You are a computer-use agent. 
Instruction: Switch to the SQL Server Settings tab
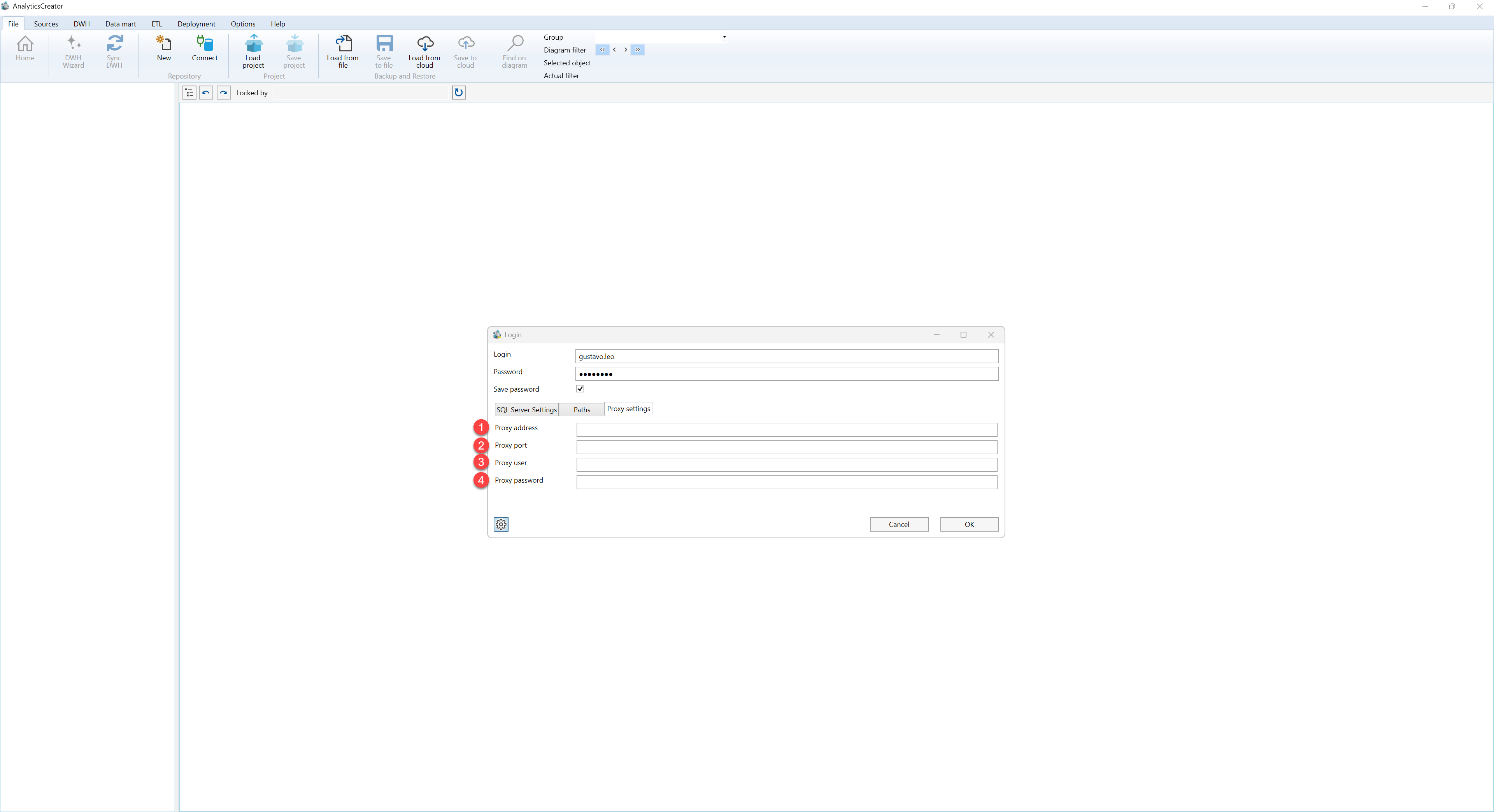[527, 410]
